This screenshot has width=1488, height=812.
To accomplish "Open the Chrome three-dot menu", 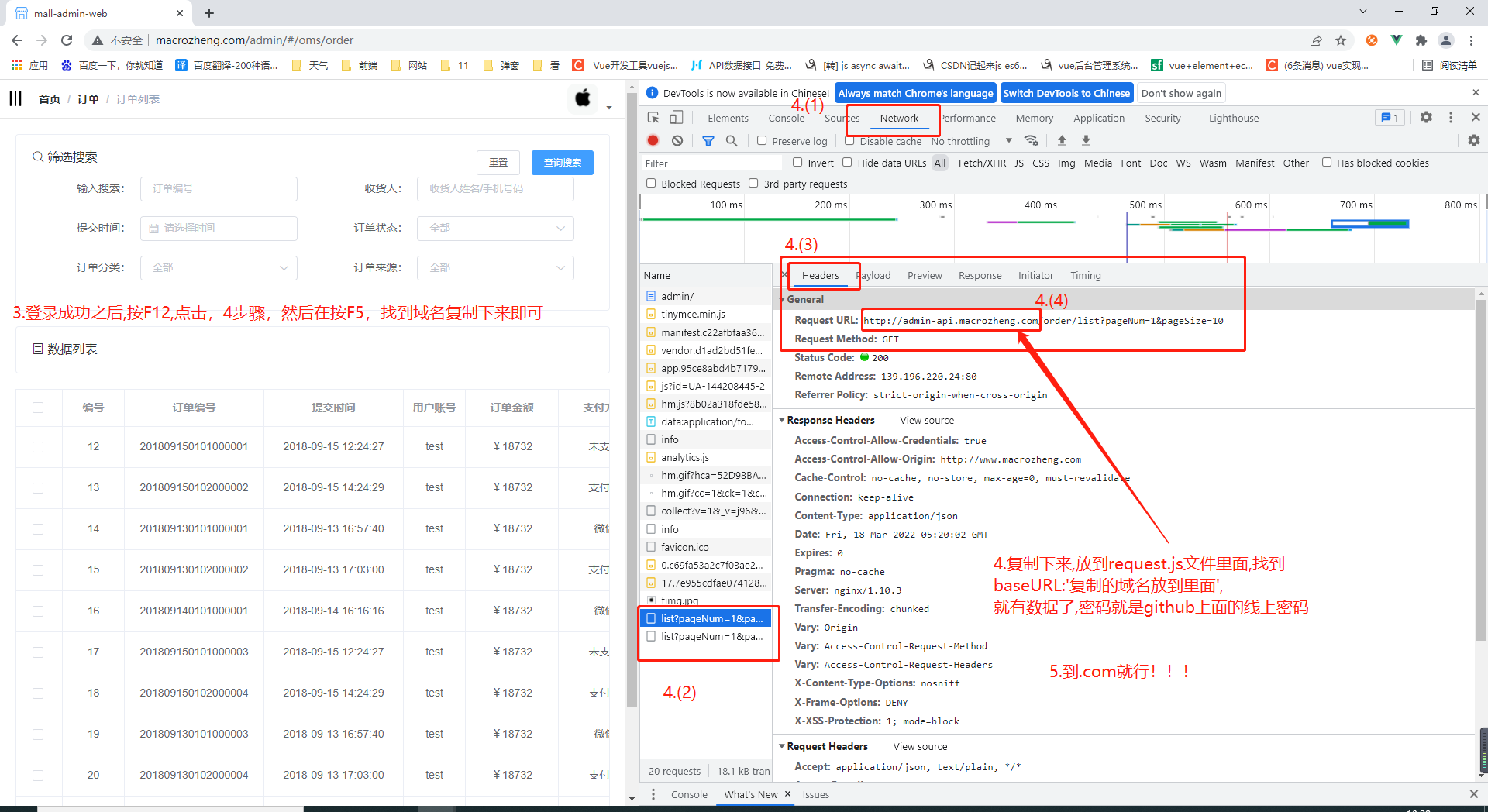I will tap(1471, 40).
